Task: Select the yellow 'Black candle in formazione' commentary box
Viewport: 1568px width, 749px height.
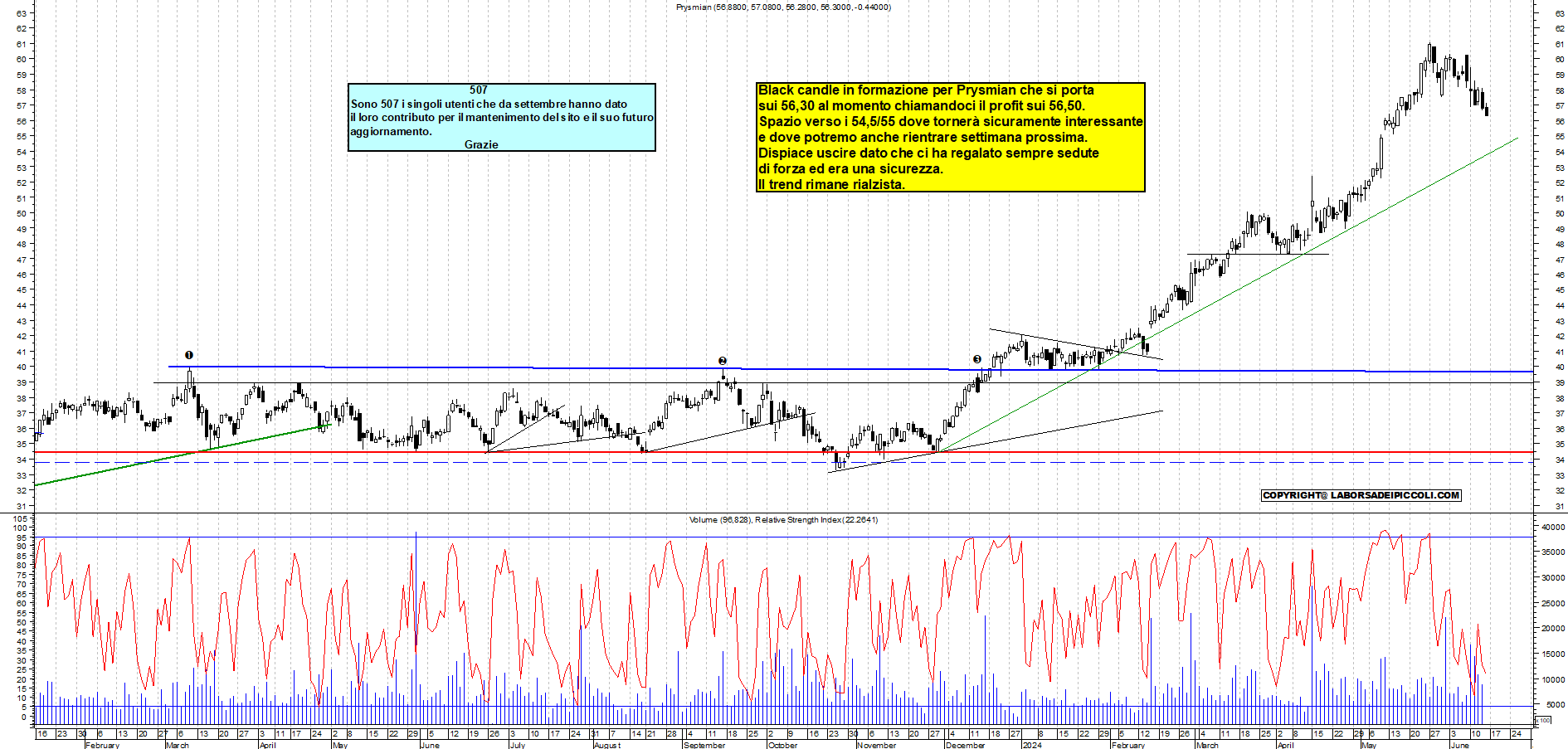Action: point(951,137)
